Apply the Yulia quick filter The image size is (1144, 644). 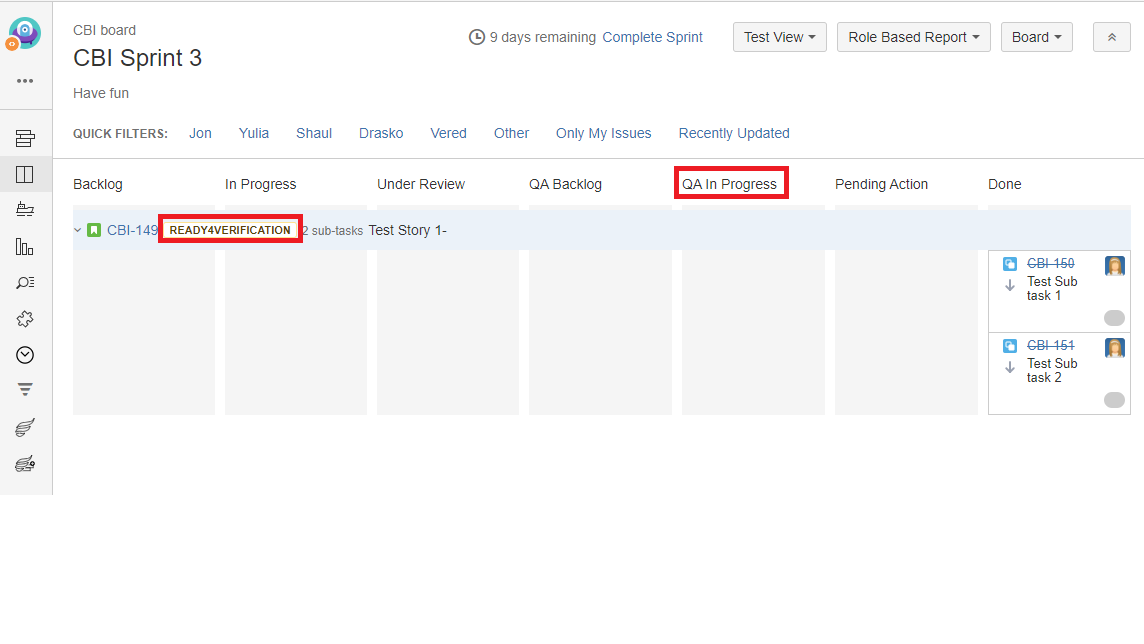tap(254, 133)
